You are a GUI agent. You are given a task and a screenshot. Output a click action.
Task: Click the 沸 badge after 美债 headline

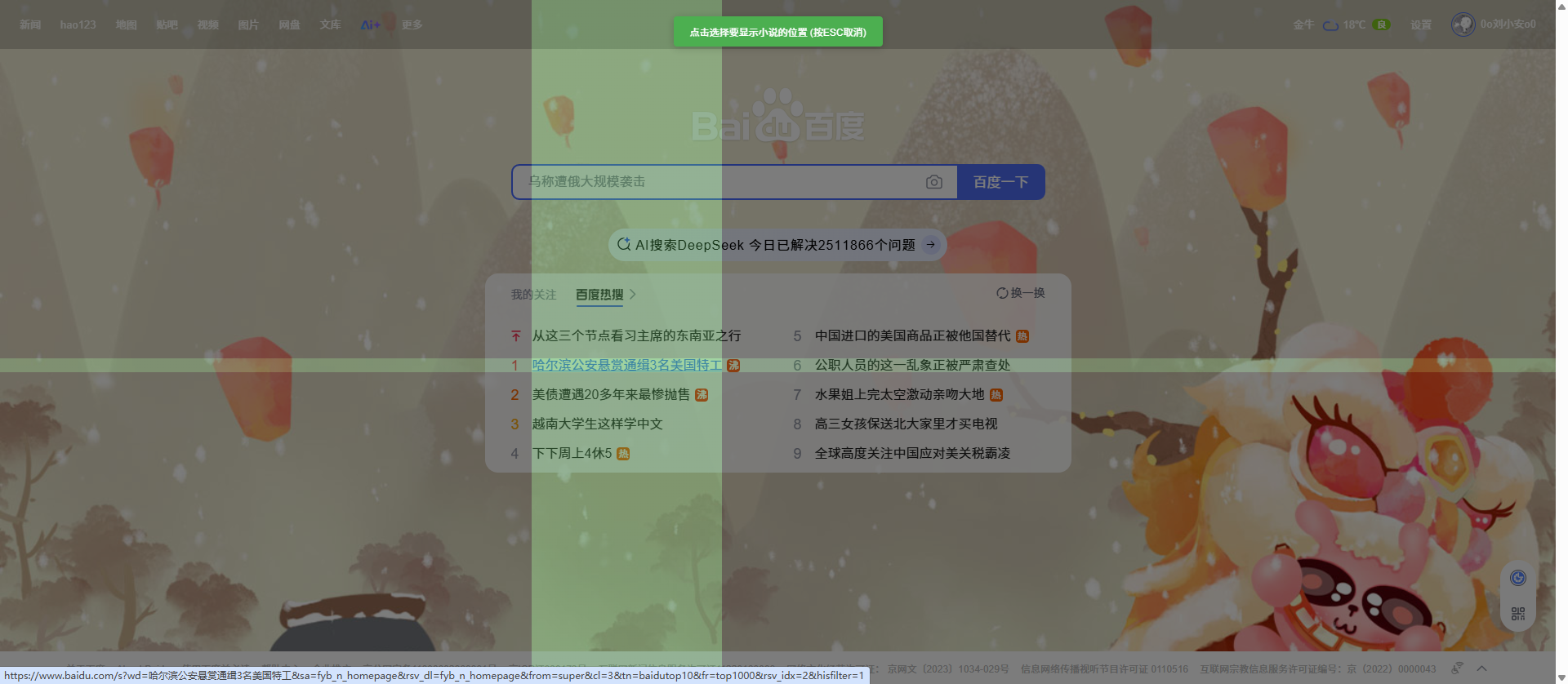pyautogui.click(x=702, y=395)
